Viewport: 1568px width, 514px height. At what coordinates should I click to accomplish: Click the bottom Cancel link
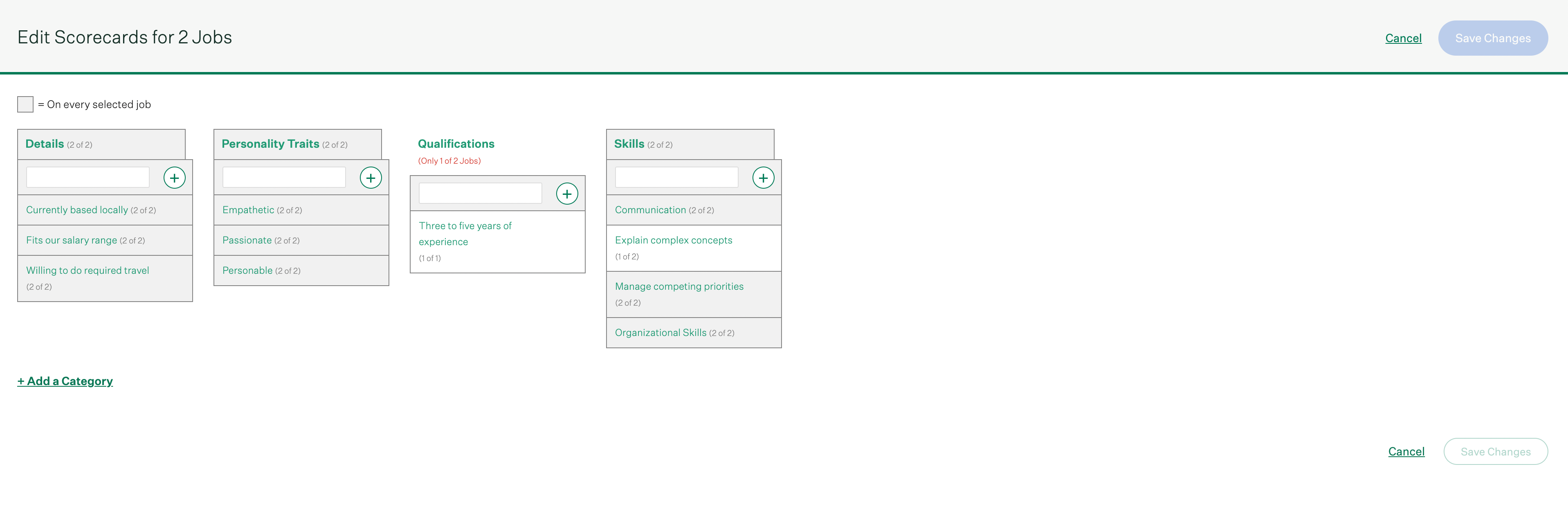coord(1406,451)
